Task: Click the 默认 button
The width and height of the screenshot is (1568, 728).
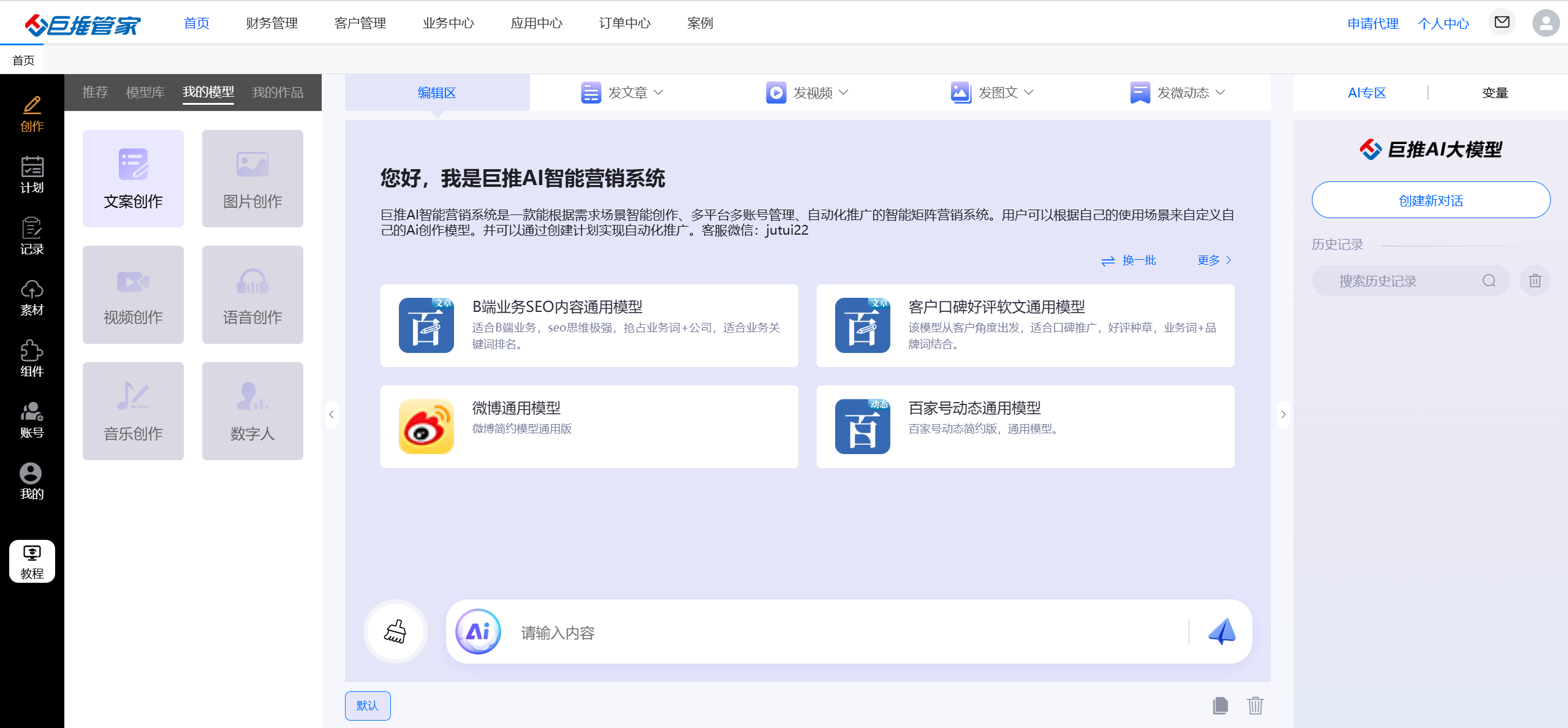Action: point(368,705)
